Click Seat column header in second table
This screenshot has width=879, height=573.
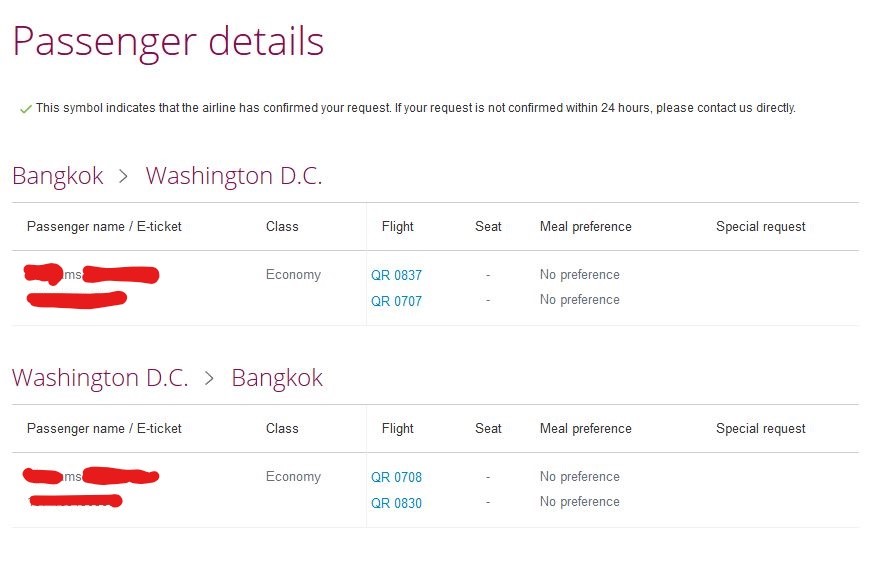[488, 428]
